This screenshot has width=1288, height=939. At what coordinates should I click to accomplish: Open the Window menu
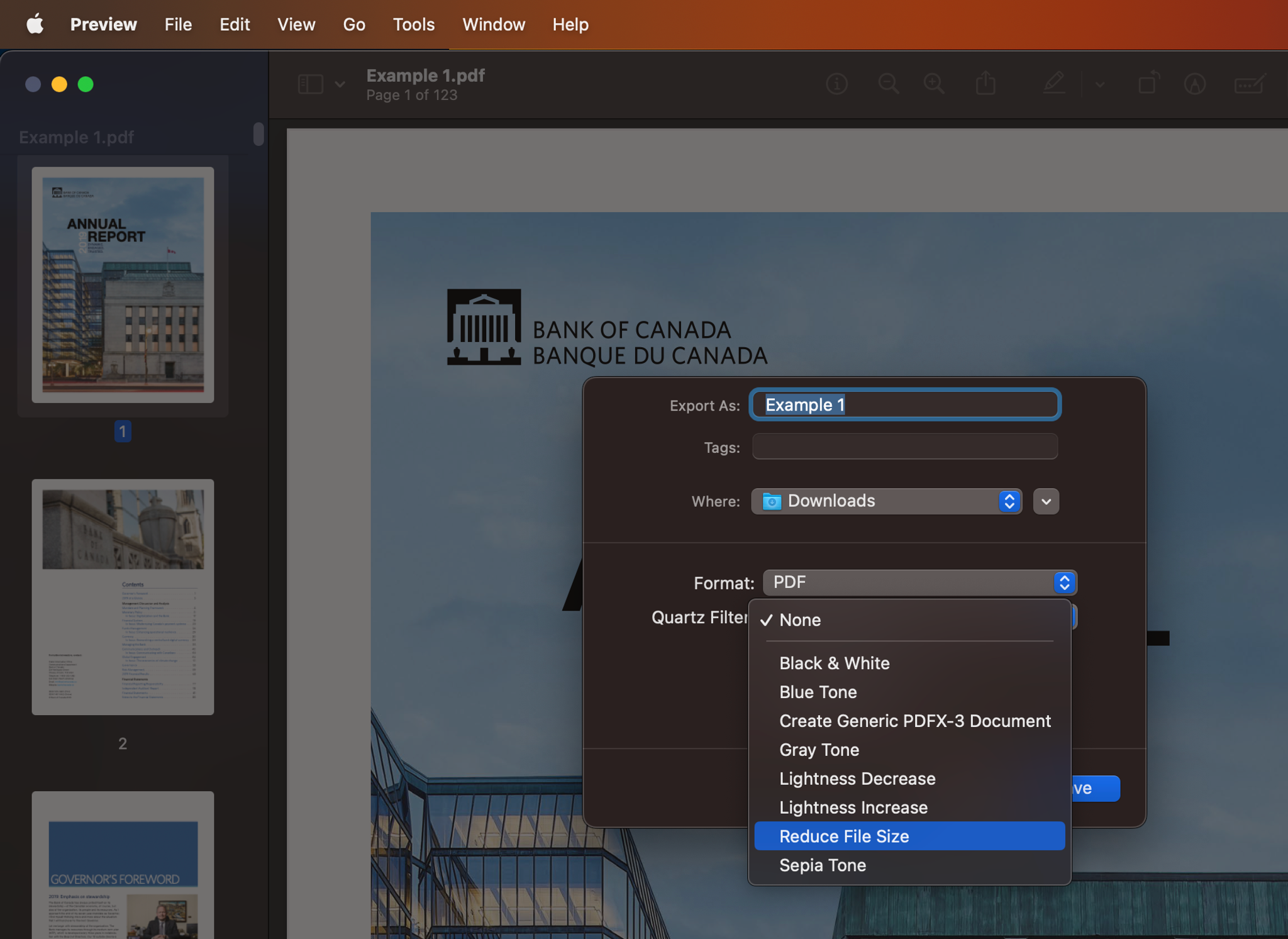[x=494, y=25]
